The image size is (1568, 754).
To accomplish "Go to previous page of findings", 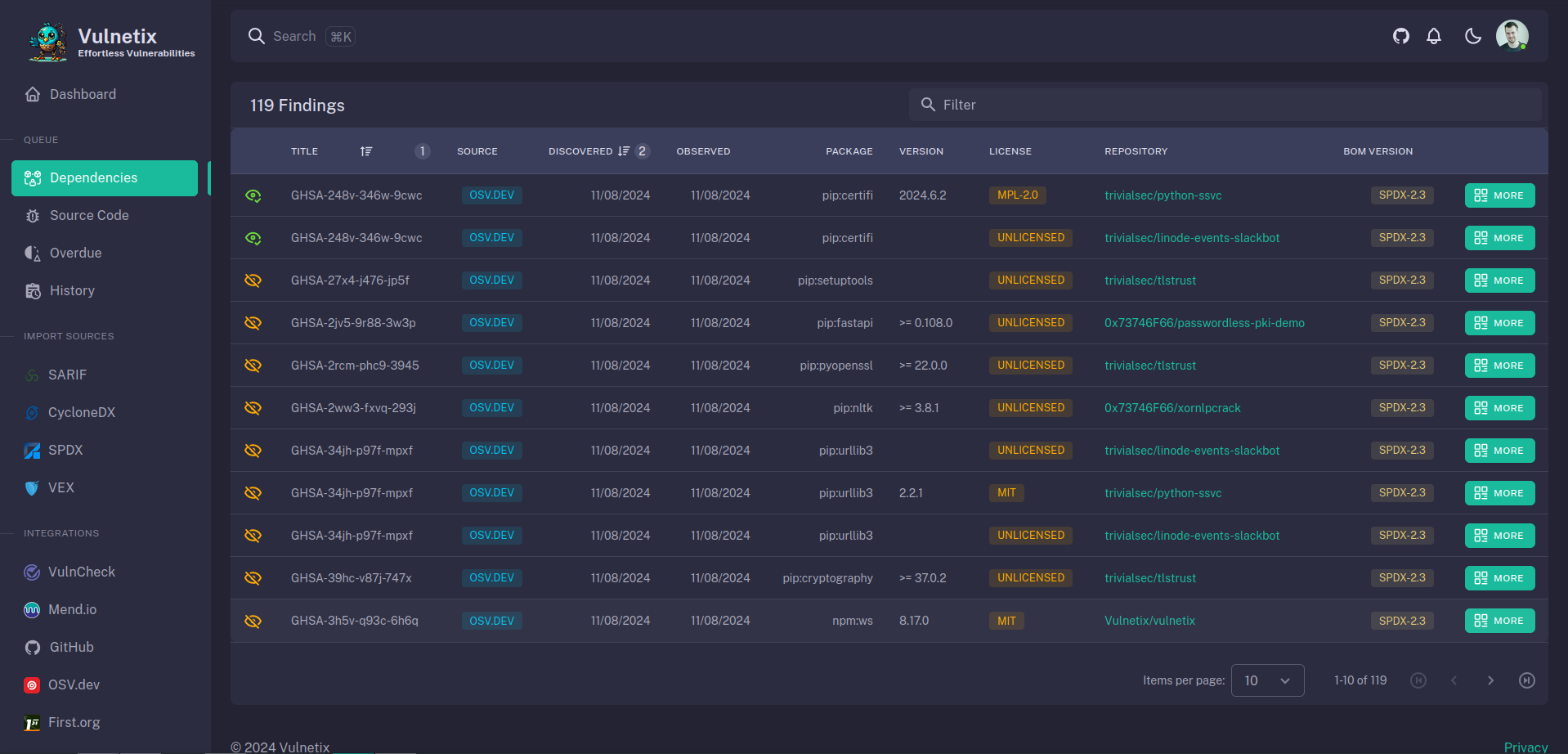I will (1454, 680).
